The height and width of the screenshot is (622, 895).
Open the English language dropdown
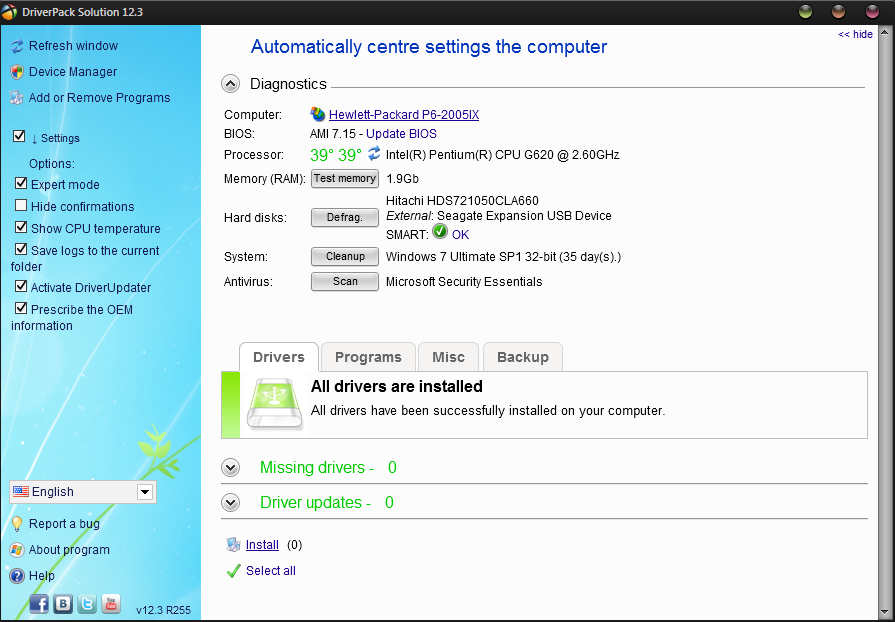pyautogui.click(x=83, y=492)
